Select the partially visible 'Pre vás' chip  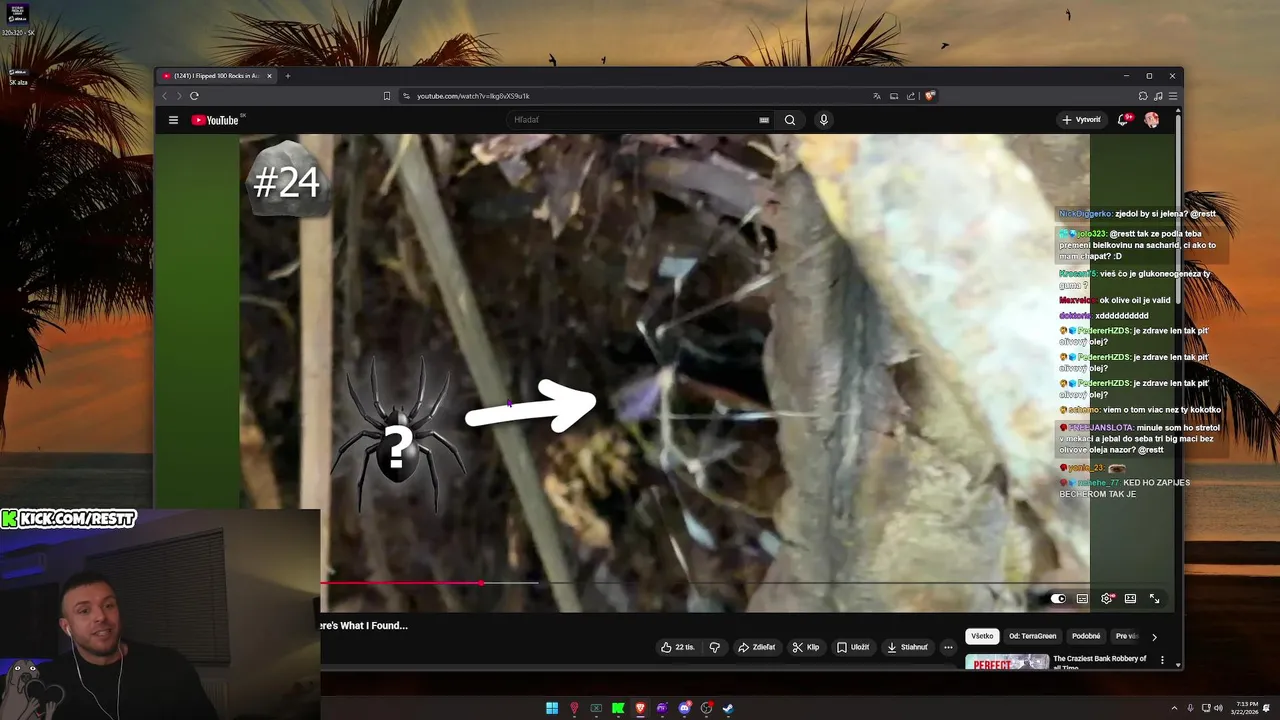1126,636
